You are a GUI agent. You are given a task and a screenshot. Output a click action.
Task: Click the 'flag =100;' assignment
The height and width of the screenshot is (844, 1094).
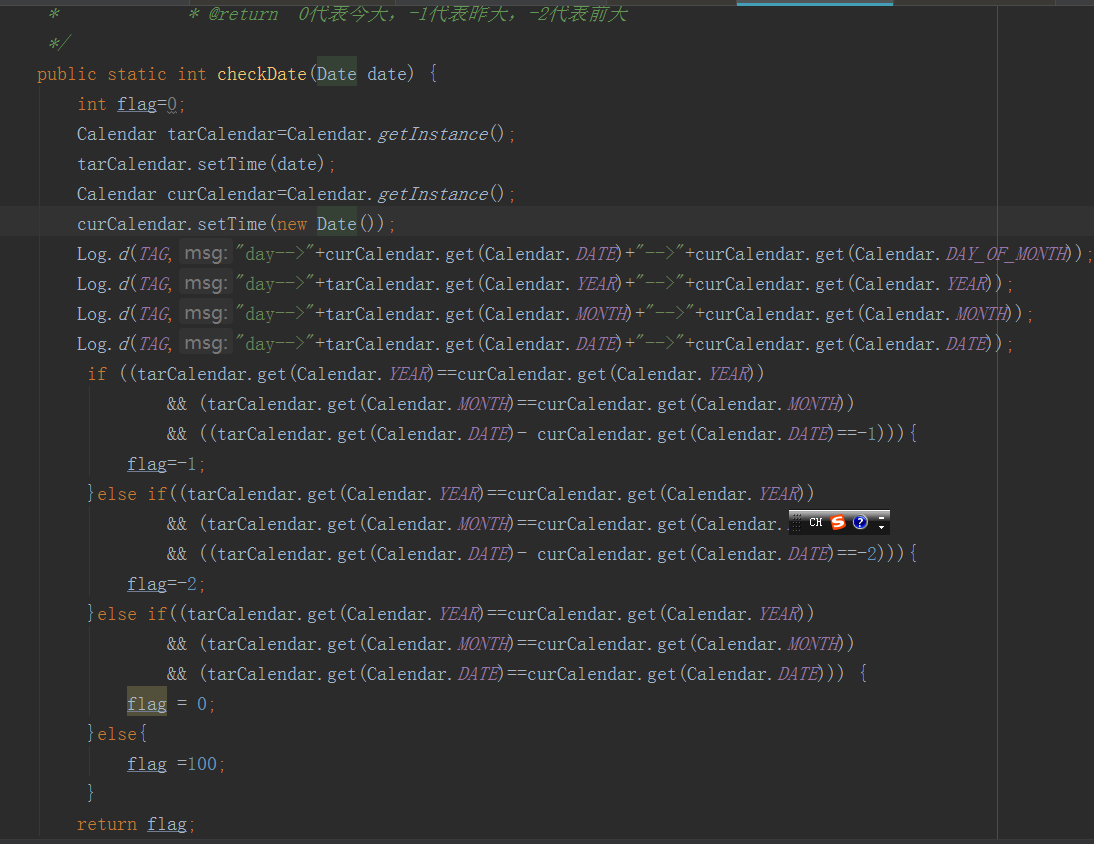(176, 764)
